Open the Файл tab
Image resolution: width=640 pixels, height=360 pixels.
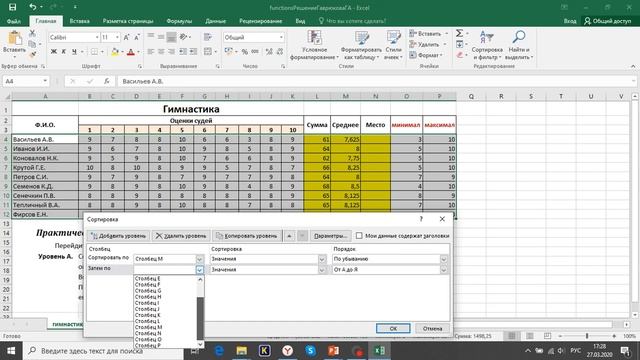[14, 21]
